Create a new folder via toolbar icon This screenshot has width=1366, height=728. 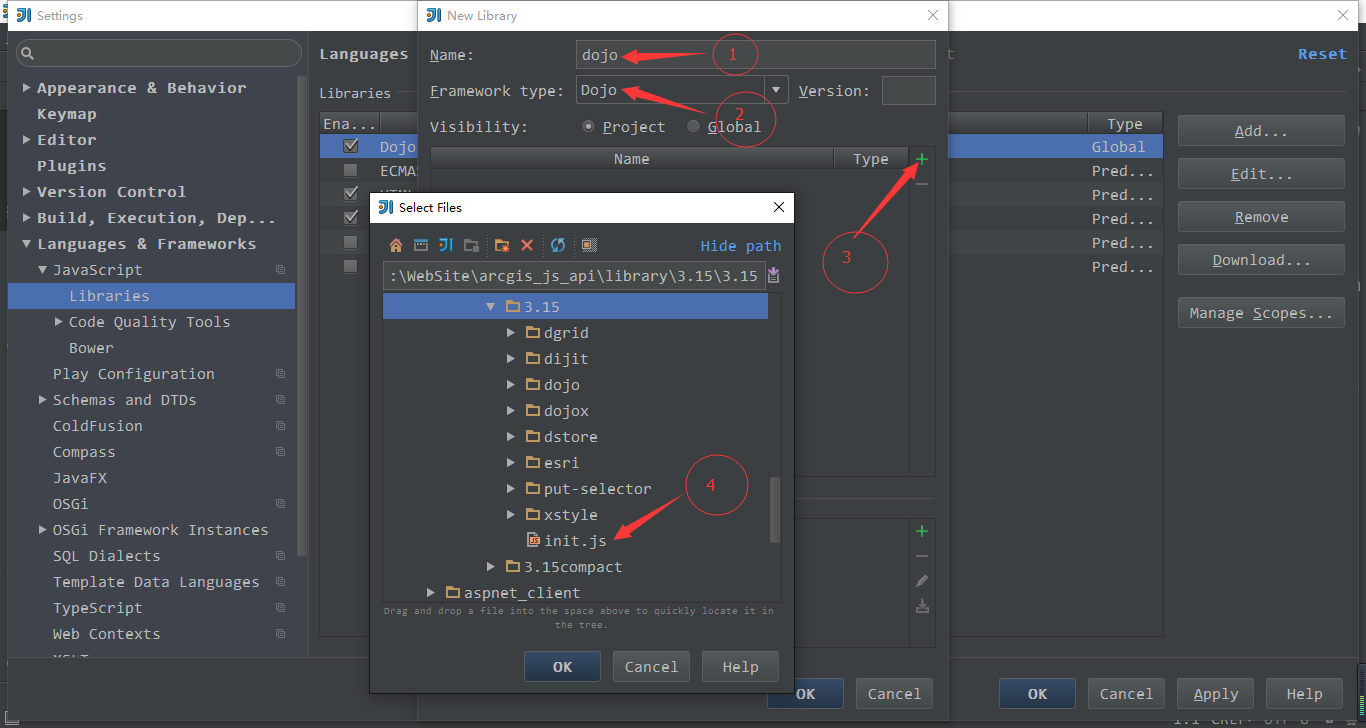(502, 245)
